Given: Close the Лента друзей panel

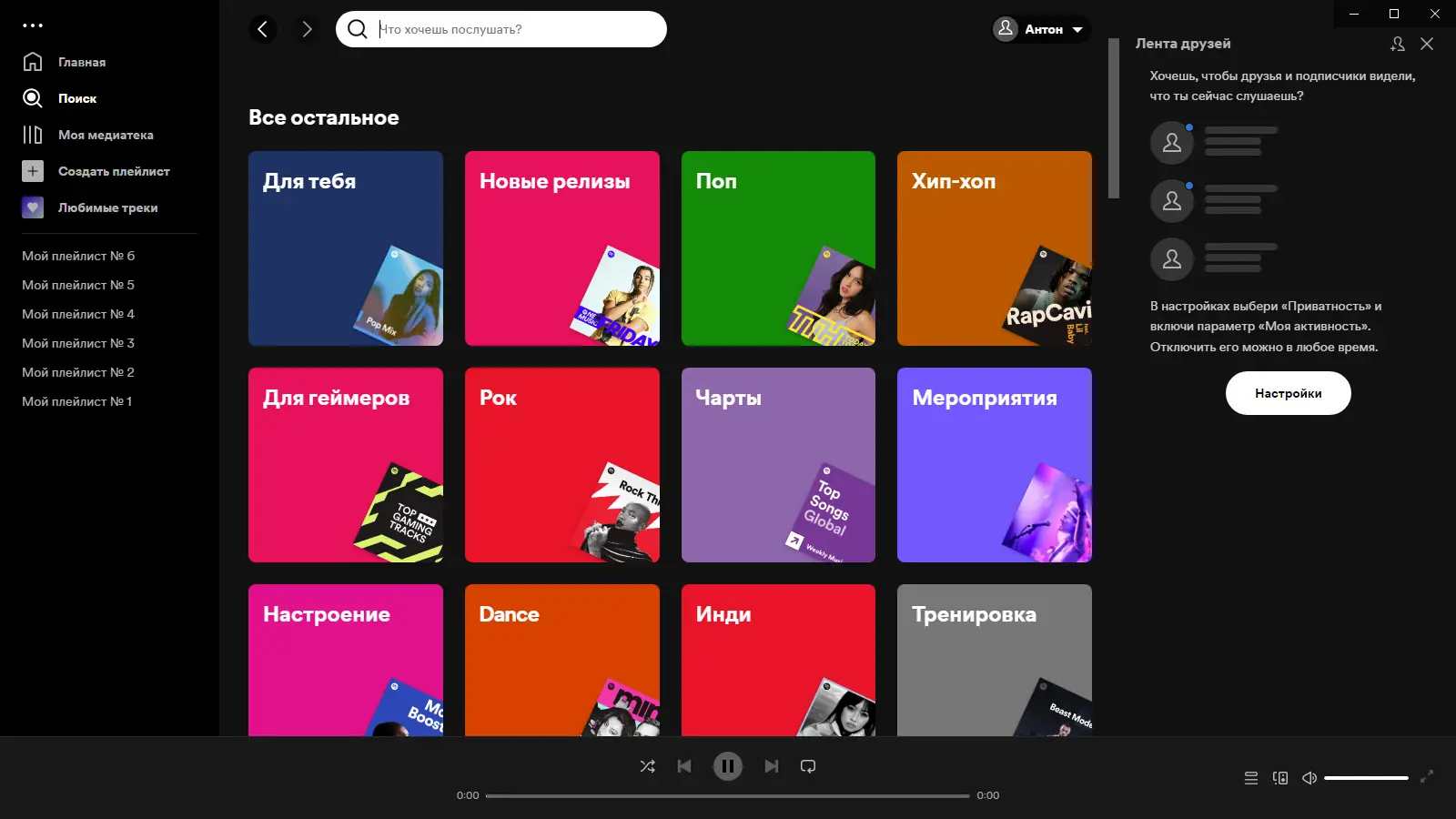Looking at the screenshot, I should pos(1427,44).
